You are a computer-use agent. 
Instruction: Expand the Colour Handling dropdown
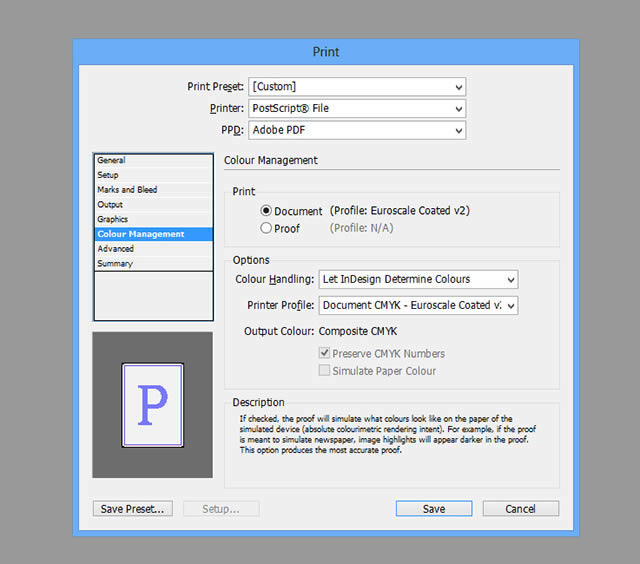tap(418, 280)
